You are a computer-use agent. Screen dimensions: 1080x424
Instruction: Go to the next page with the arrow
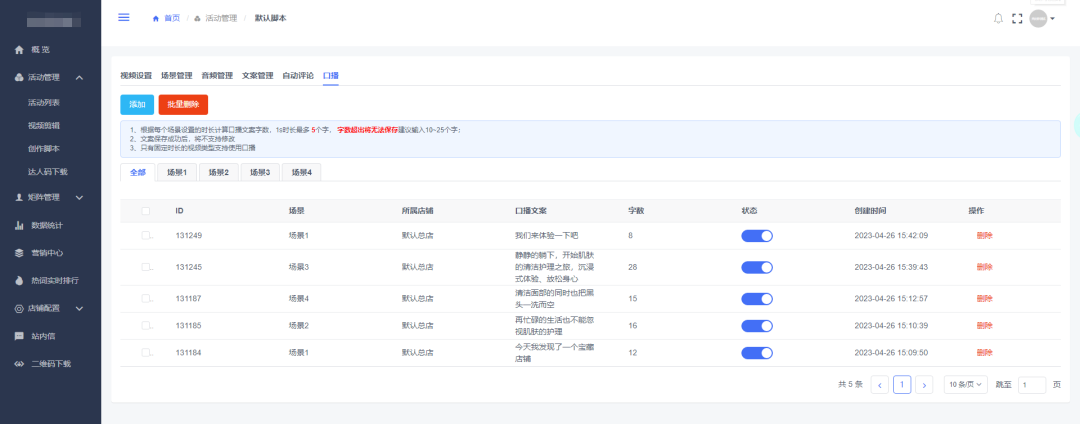coord(924,385)
